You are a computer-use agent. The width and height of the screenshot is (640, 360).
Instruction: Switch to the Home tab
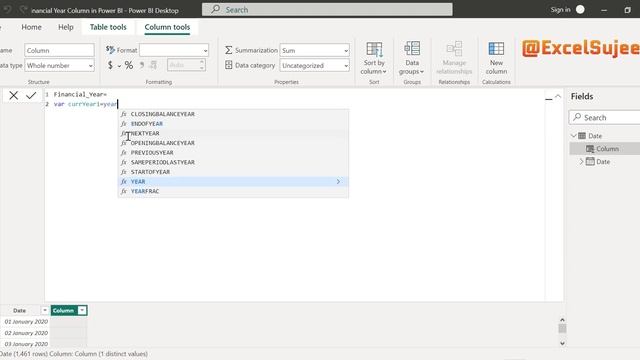click(31, 27)
